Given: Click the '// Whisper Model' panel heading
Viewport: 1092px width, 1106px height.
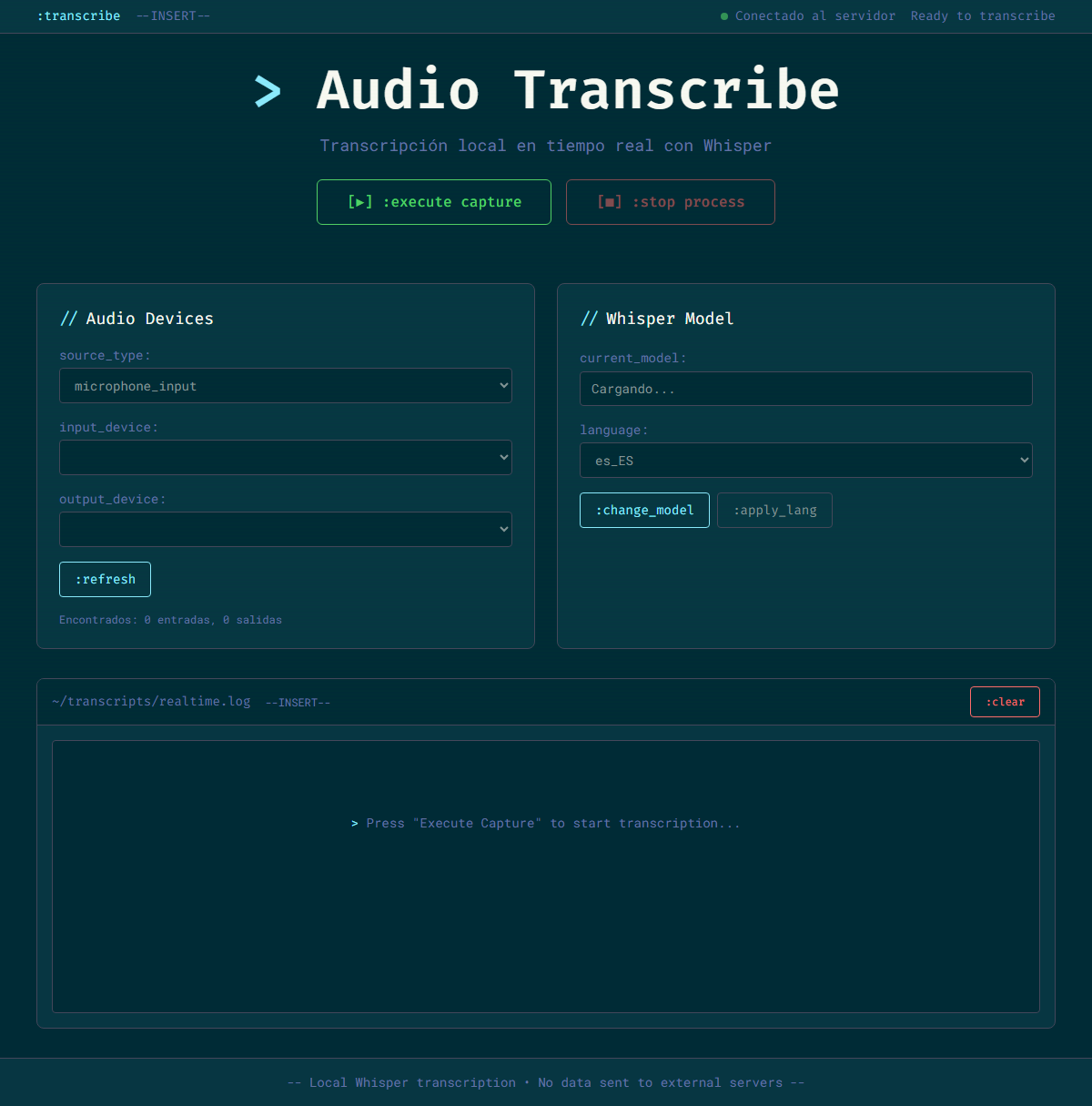Looking at the screenshot, I should click(657, 319).
